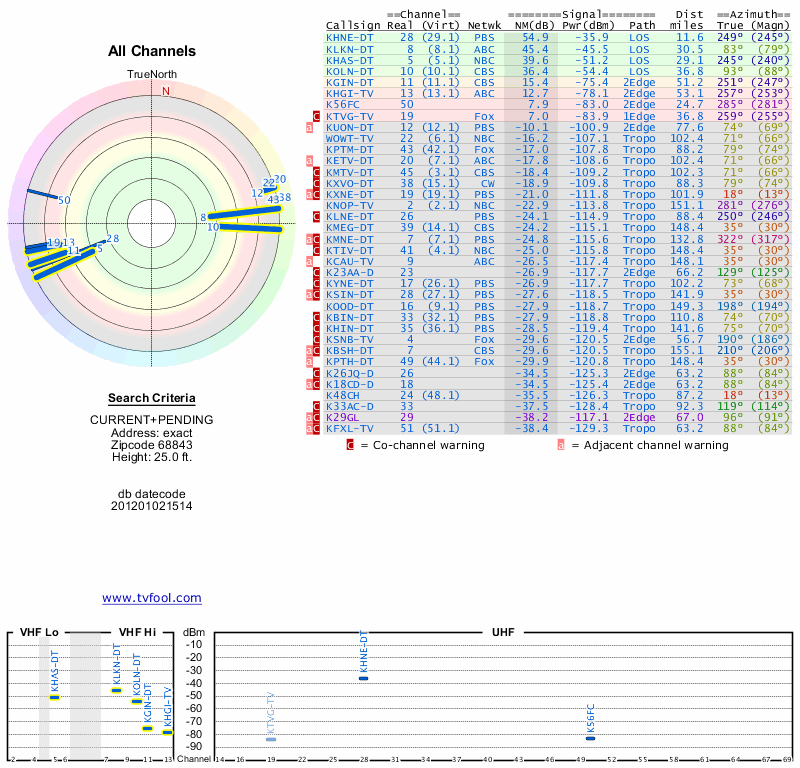Open the www.tvfool.com link
This screenshot has height=768, width=800.
coord(152,598)
